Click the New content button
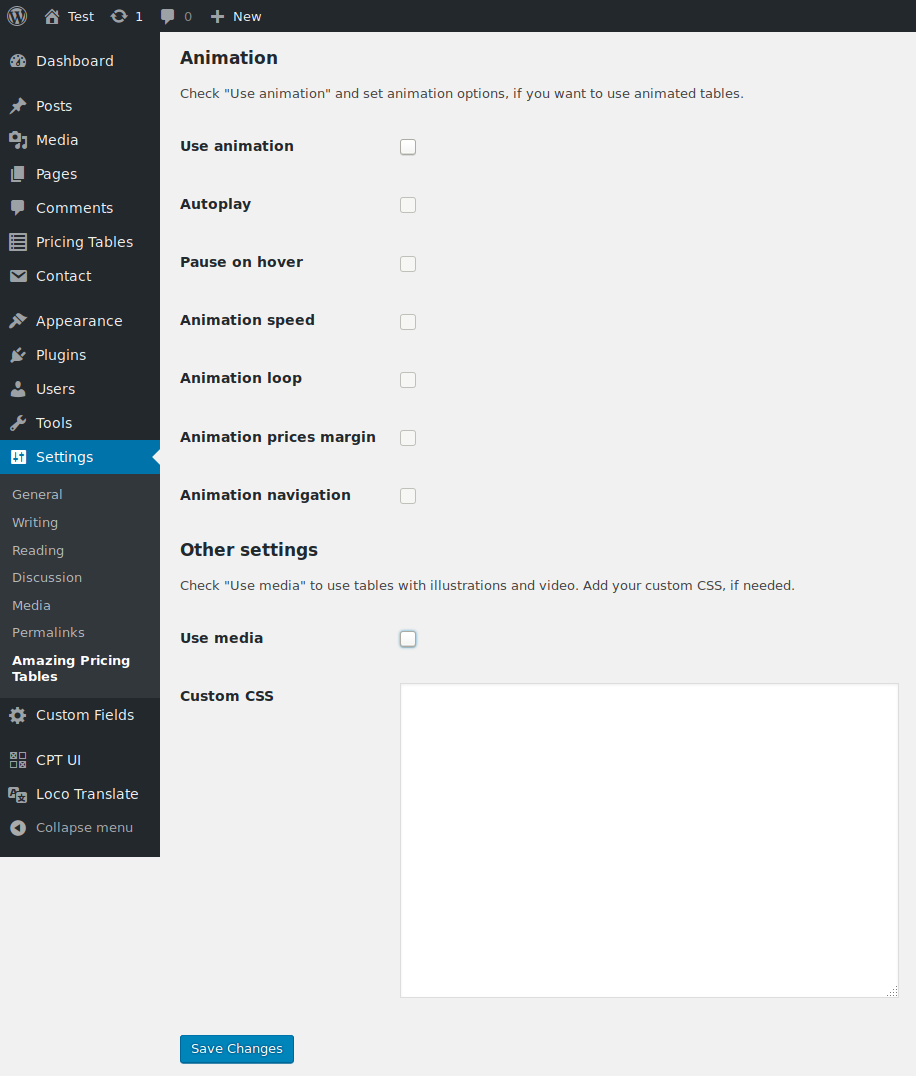This screenshot has height=1076, width=916. (235, 16)
